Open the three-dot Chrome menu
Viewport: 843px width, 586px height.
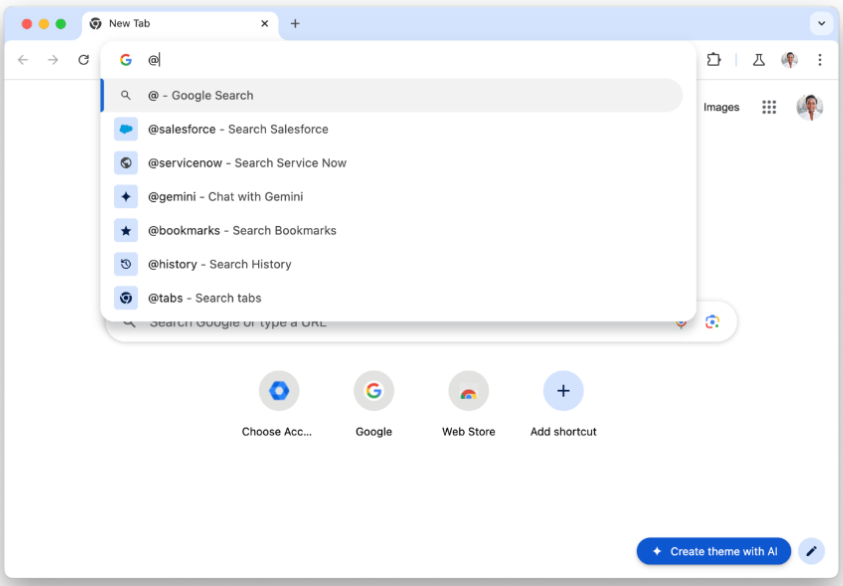(x=819, y=60)
